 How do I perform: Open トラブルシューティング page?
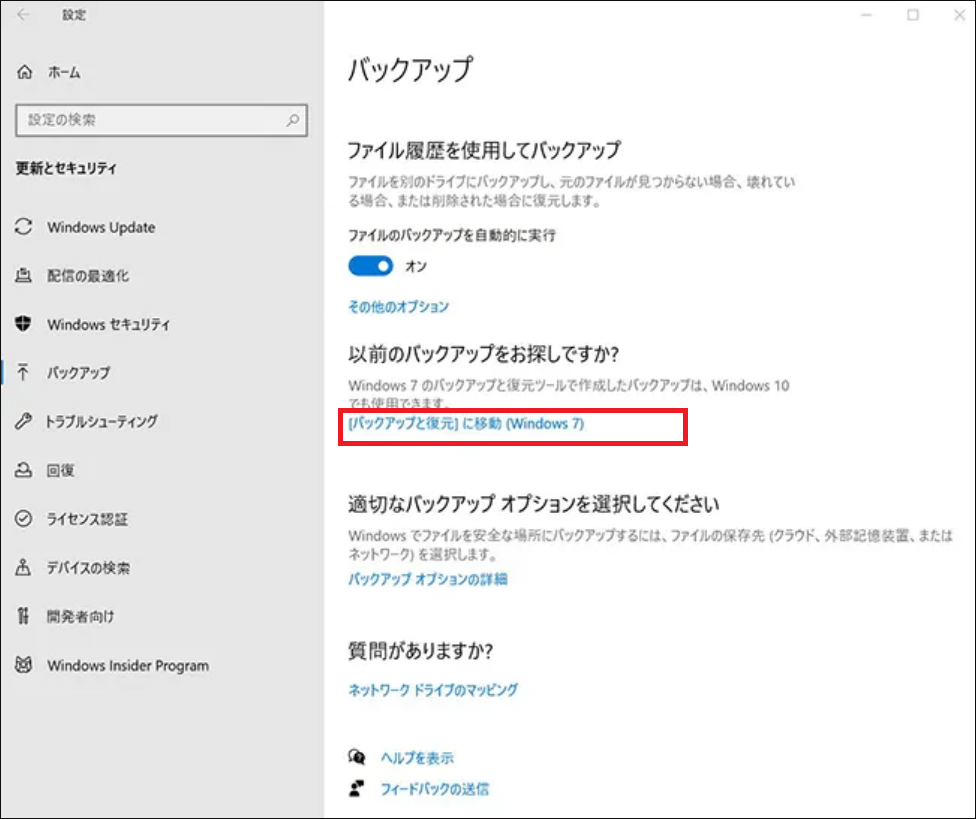pyautogui.click(x=102, y=421)
